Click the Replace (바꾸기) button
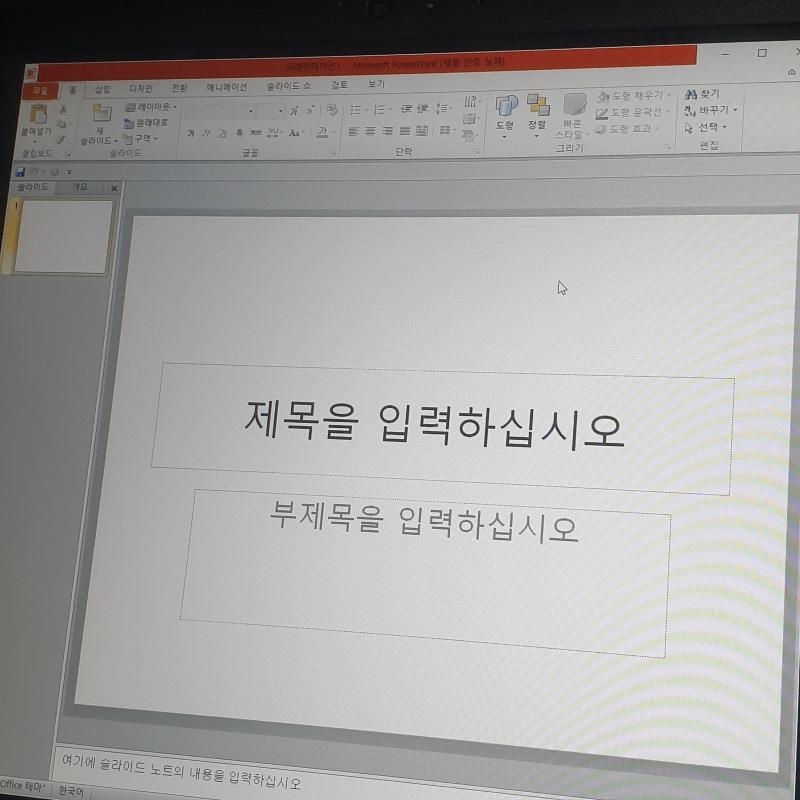 point(711,110)
